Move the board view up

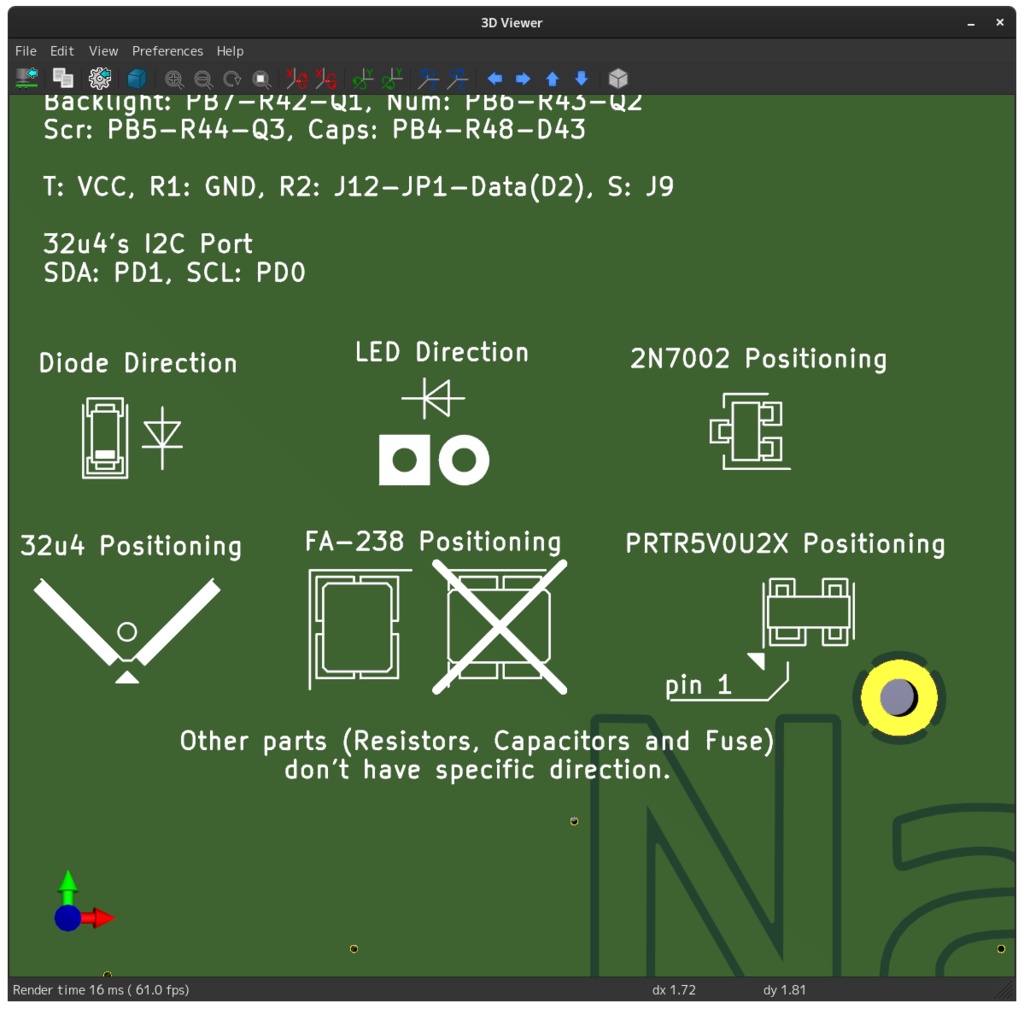click(552, 78)
